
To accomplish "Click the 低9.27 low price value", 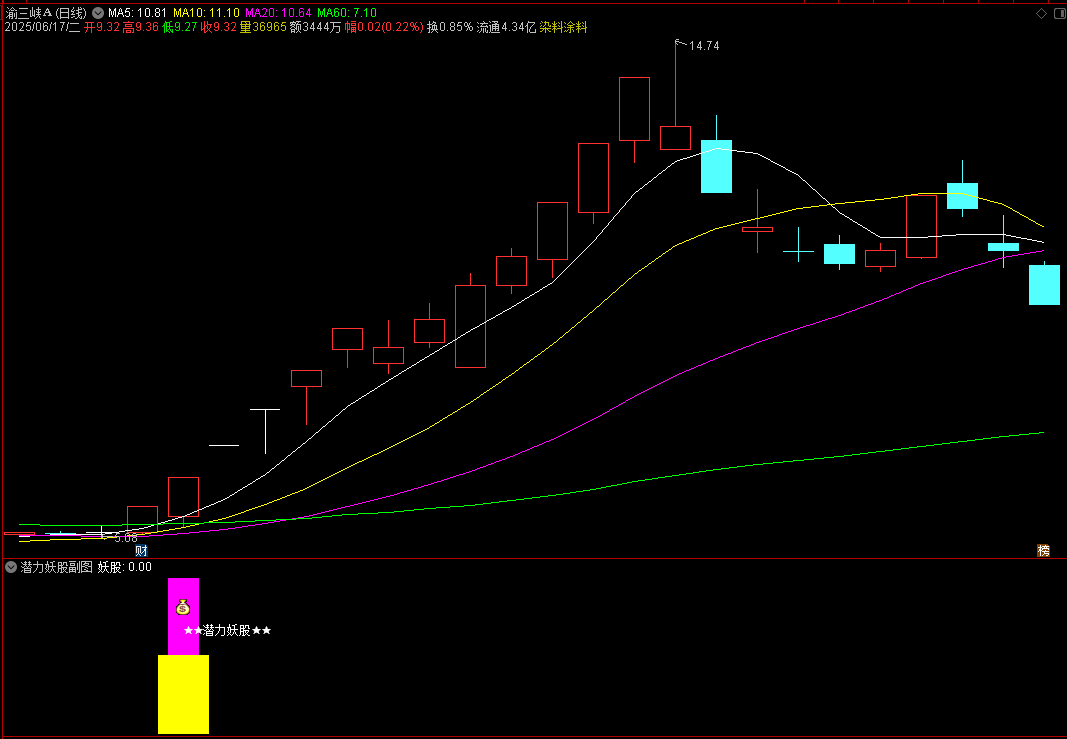I will [180, 27].
